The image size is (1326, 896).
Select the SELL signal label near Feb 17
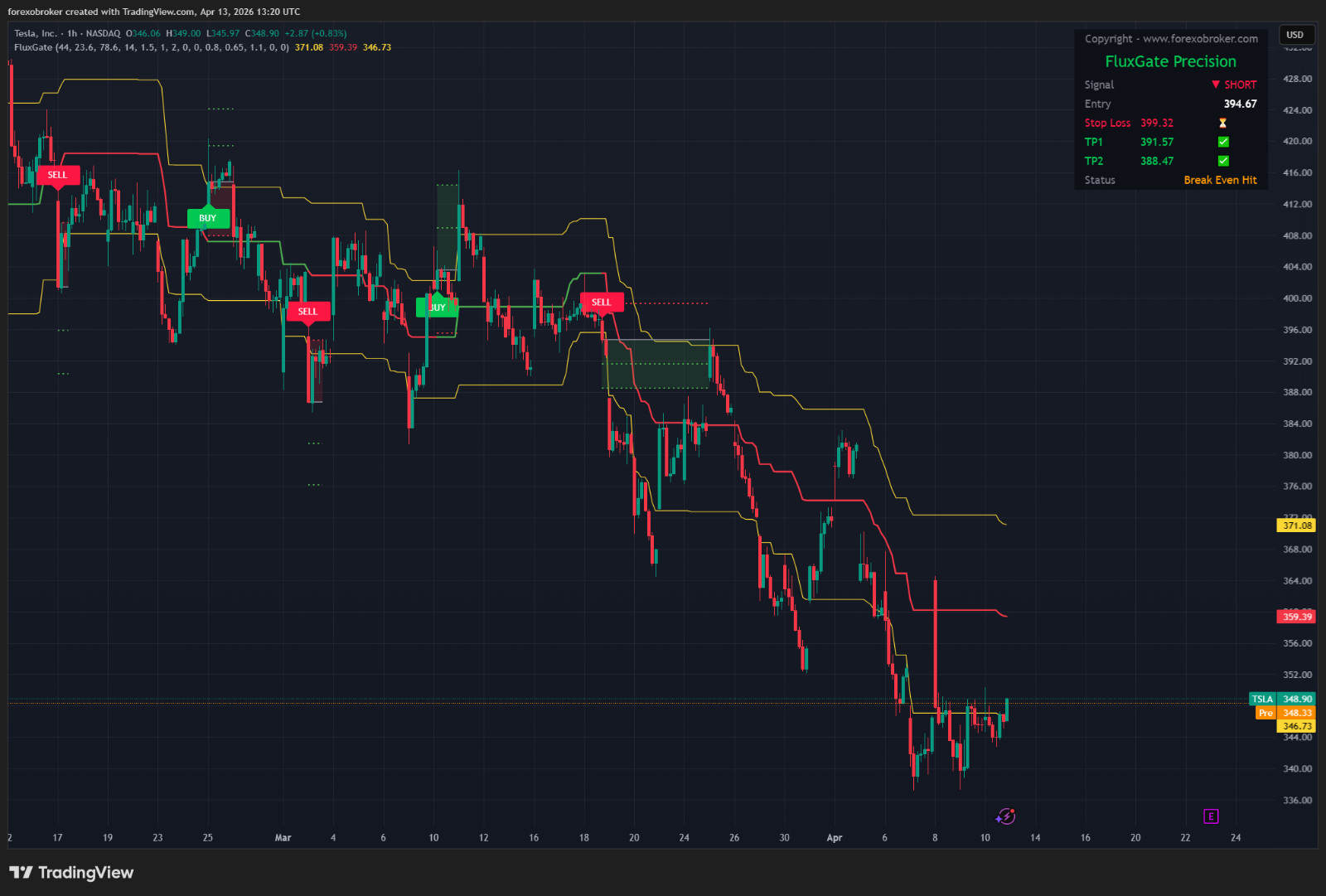(57, 175)
